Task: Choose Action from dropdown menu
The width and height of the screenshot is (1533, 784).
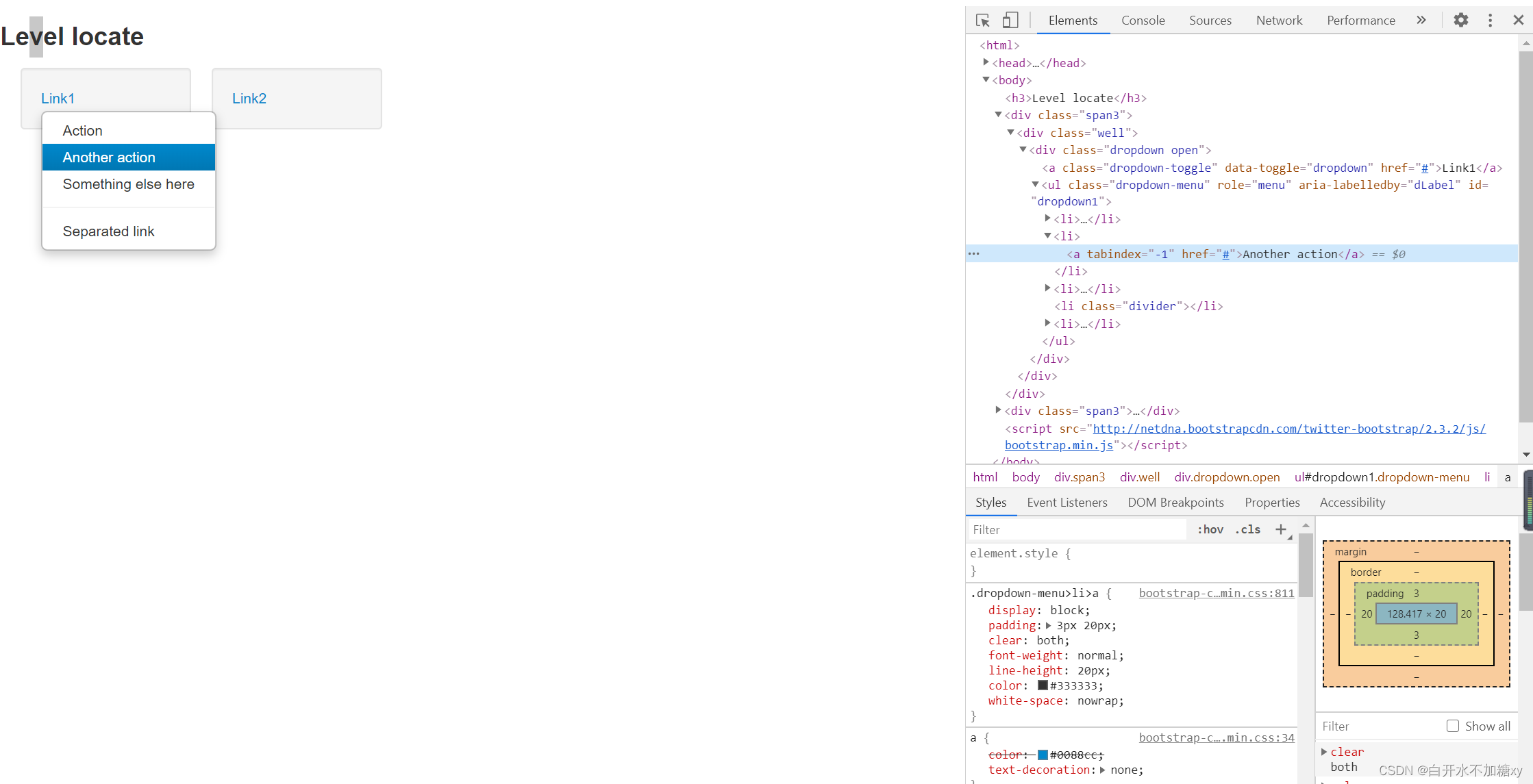Action: coord(129,131)
